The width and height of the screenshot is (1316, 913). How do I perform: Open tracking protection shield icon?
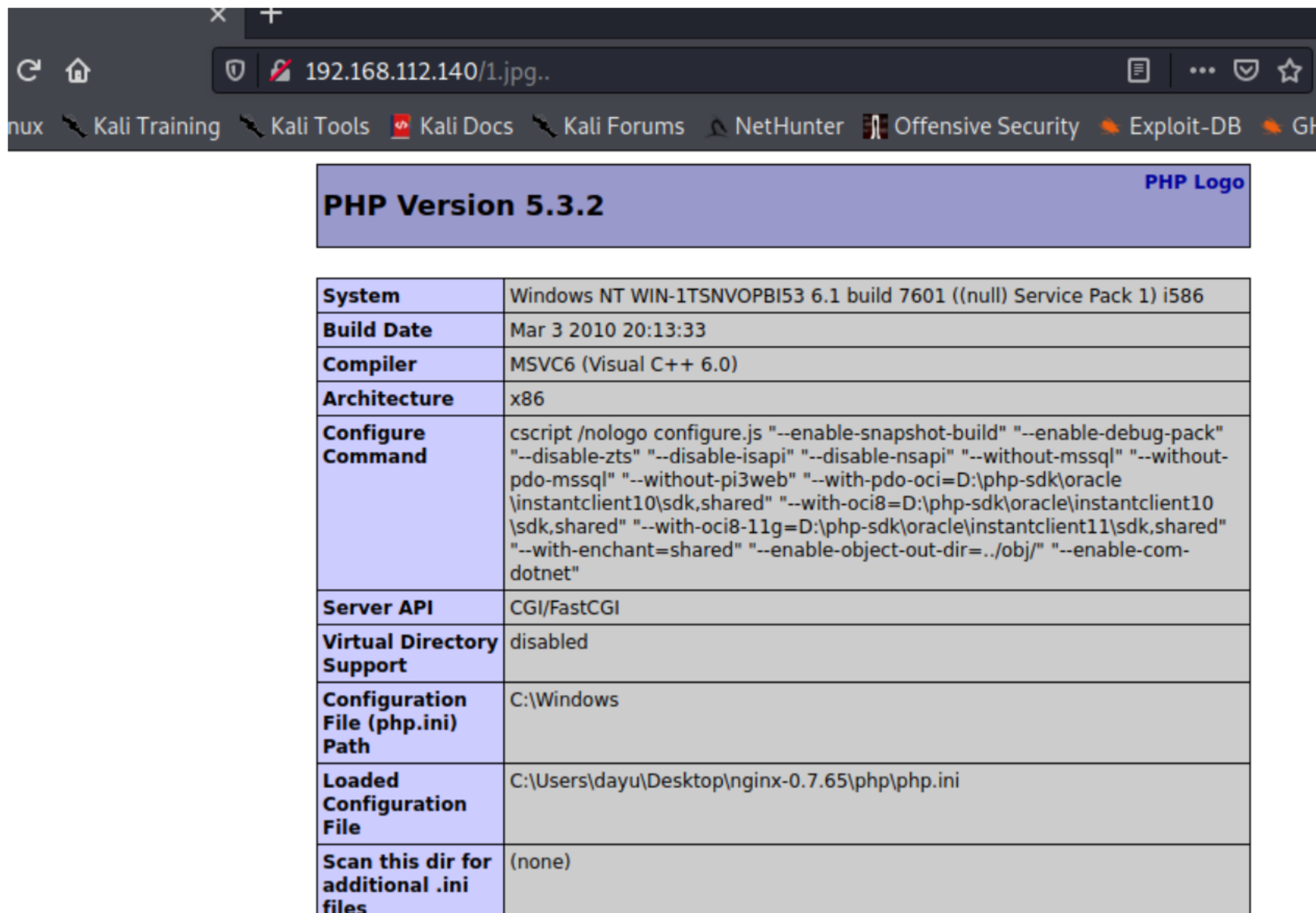point(235,71)
